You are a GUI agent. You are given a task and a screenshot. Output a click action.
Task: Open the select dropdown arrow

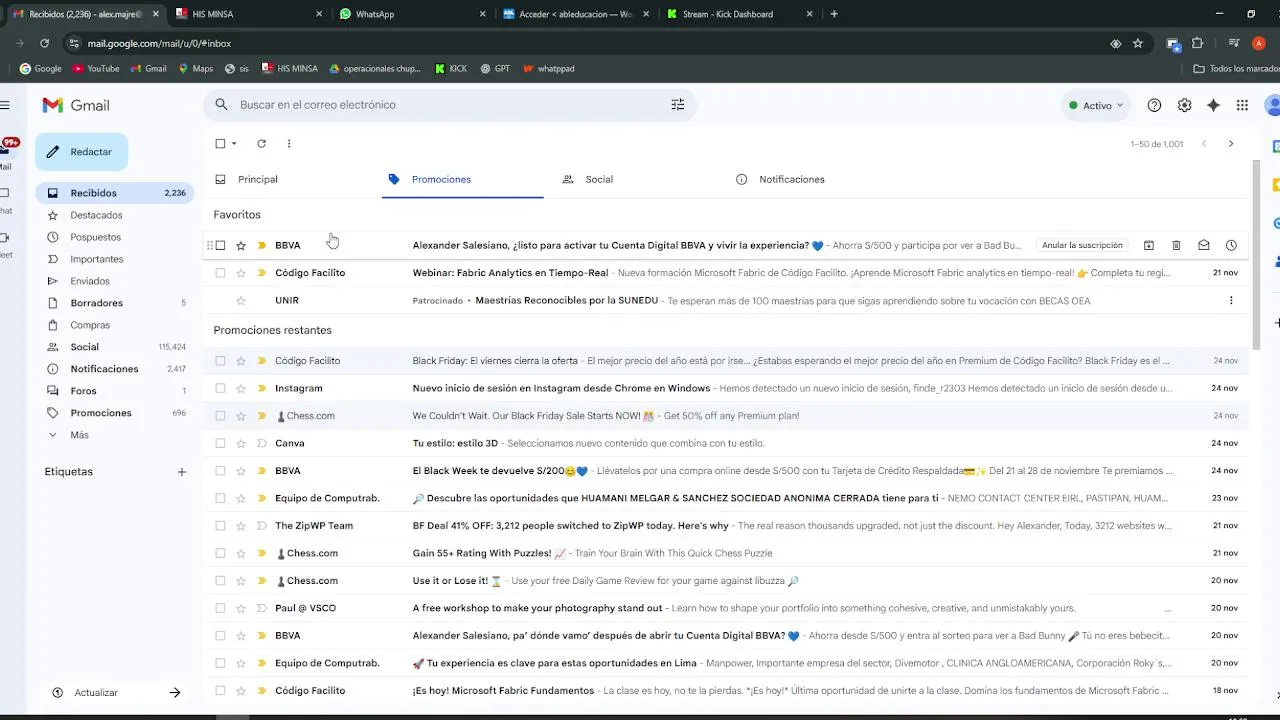(234, 144)
